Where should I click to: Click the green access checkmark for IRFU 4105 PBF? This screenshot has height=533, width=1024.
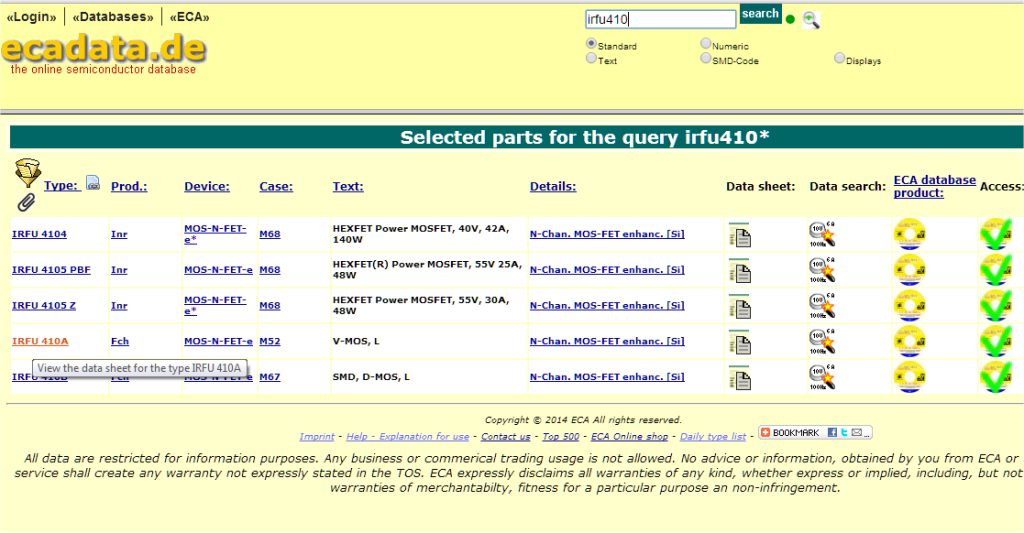point(997,270)
